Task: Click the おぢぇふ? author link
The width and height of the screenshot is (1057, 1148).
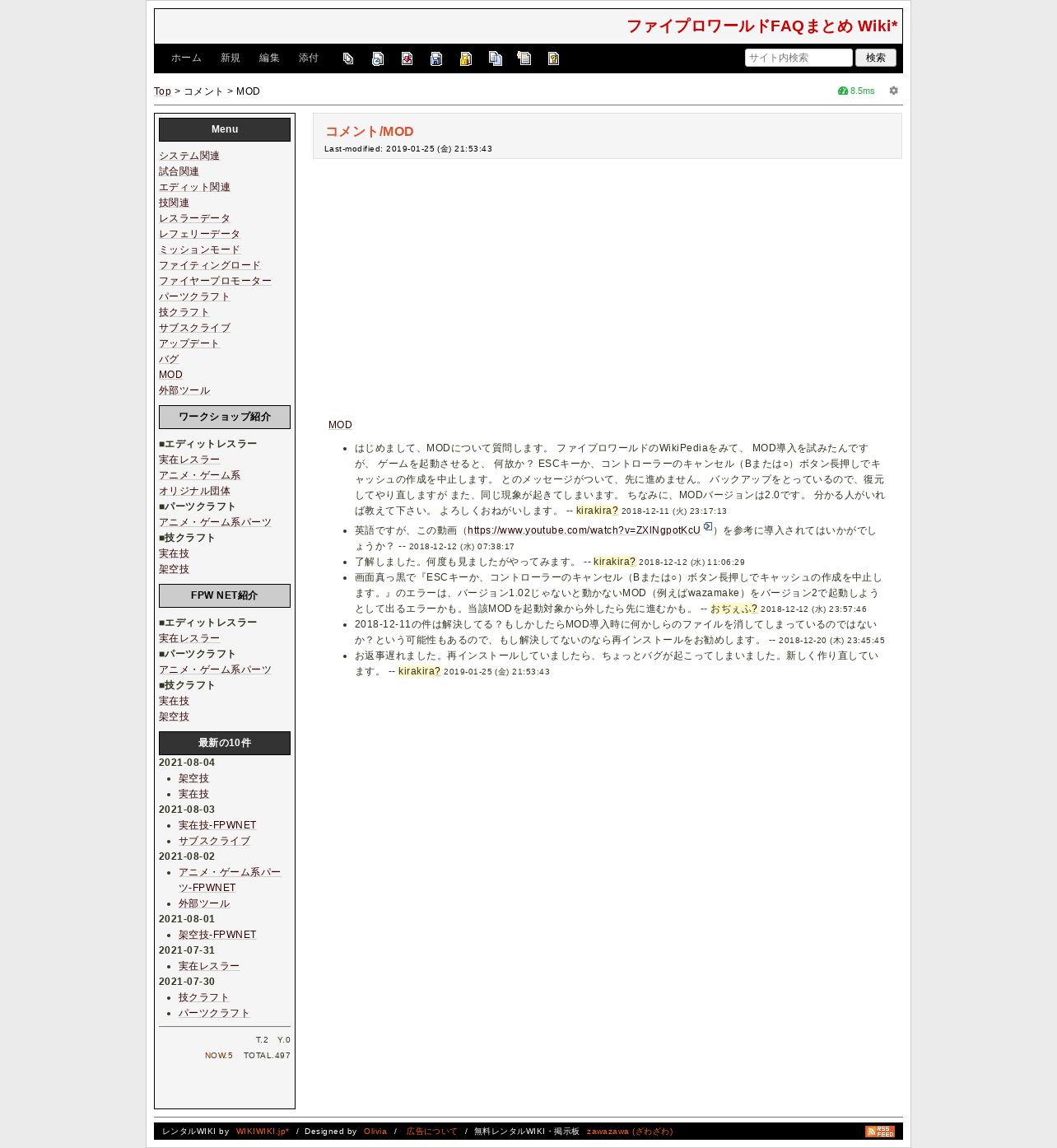Action: tap(733, 609)
